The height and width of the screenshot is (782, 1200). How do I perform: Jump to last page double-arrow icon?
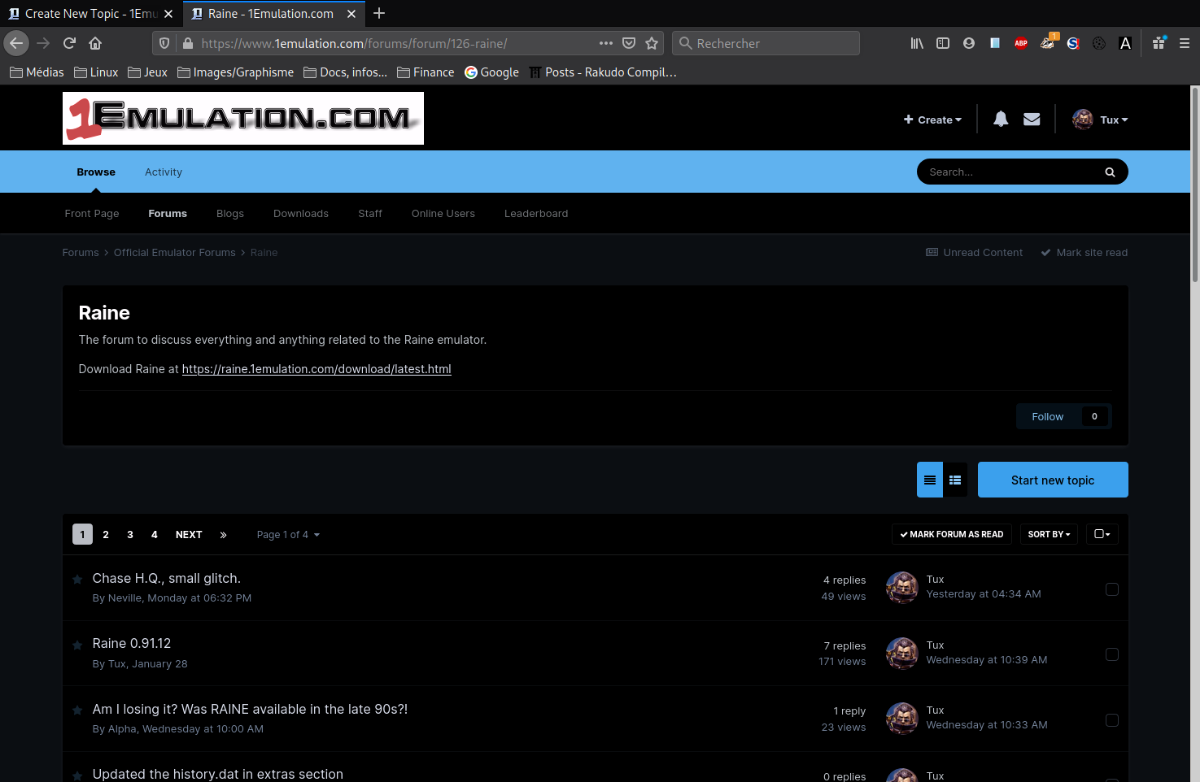click(223, 535)
